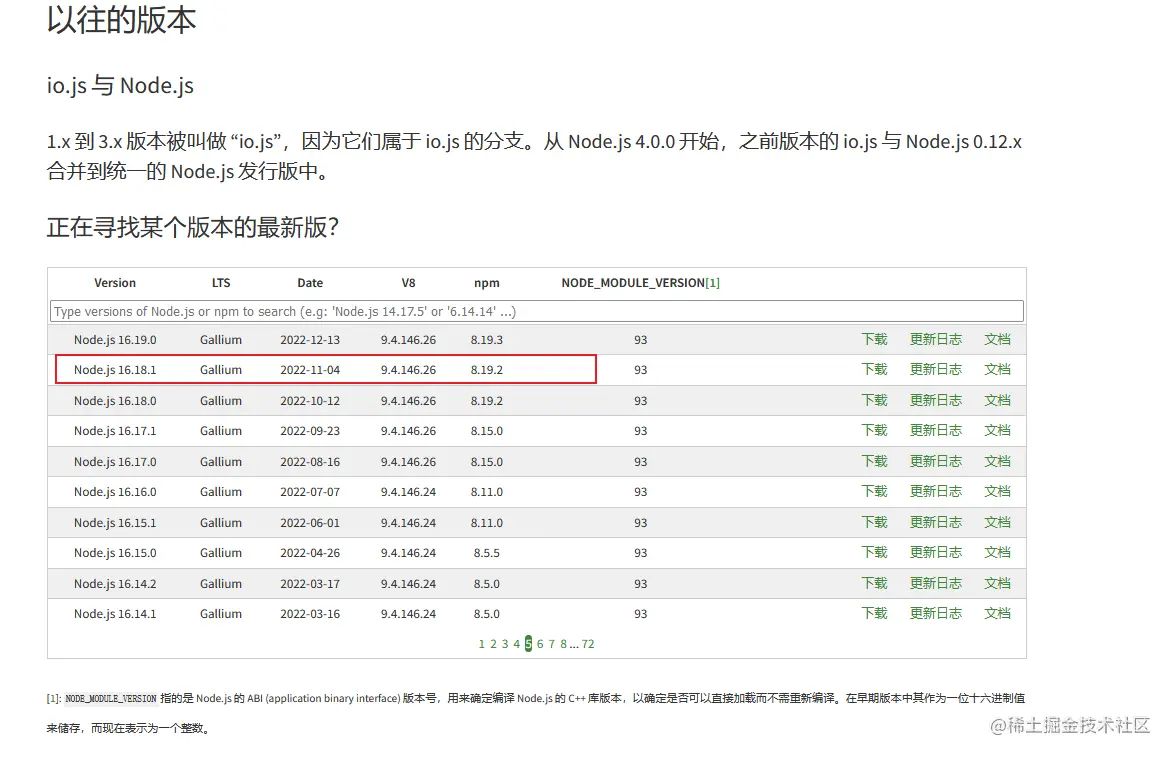The width and height of the screenshot is (1172, 757).
Task: Open docs for Node.js 16.17.0
Action: pos(997,461)
